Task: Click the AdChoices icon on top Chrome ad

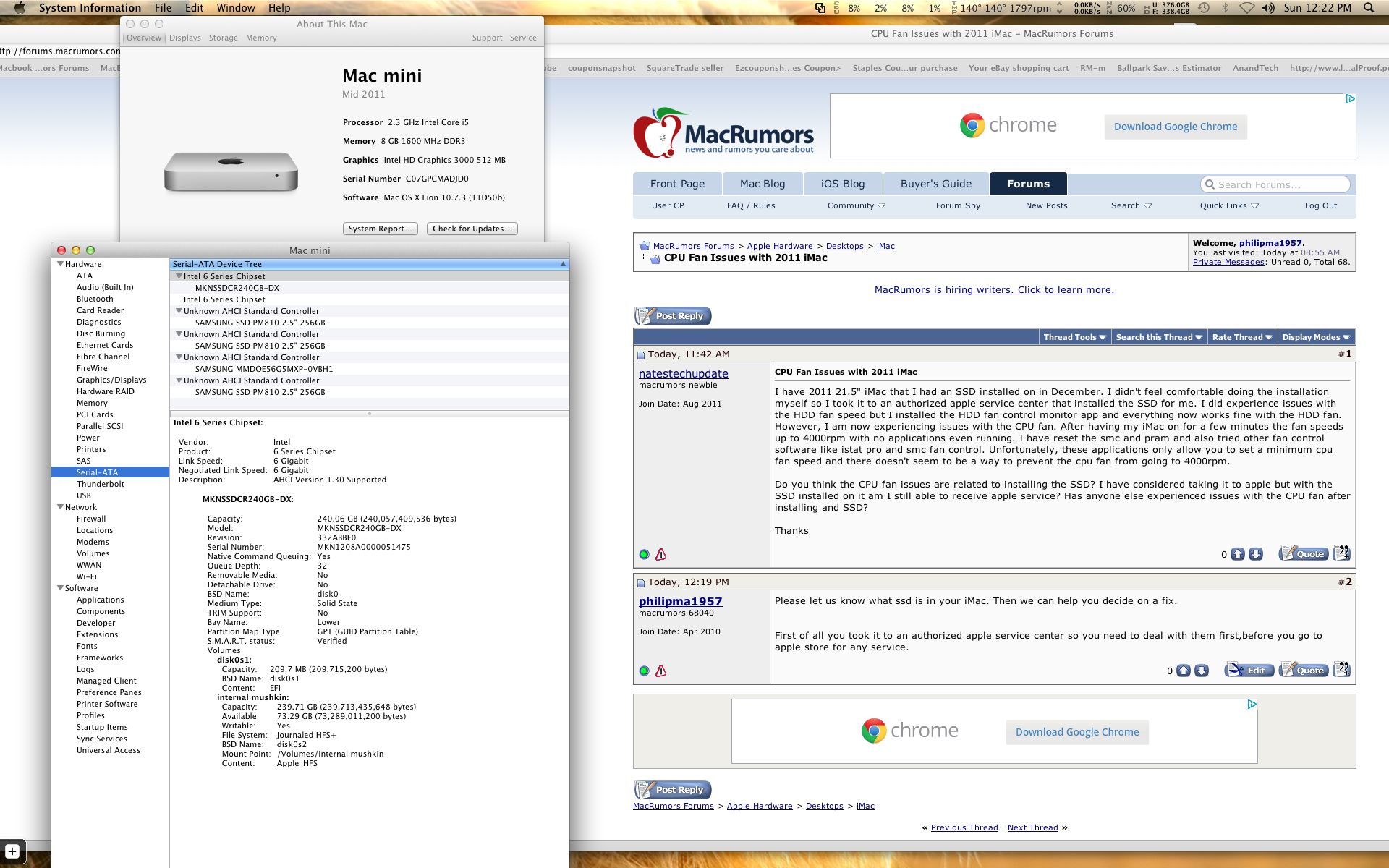Action: [x=1350, y=99]
